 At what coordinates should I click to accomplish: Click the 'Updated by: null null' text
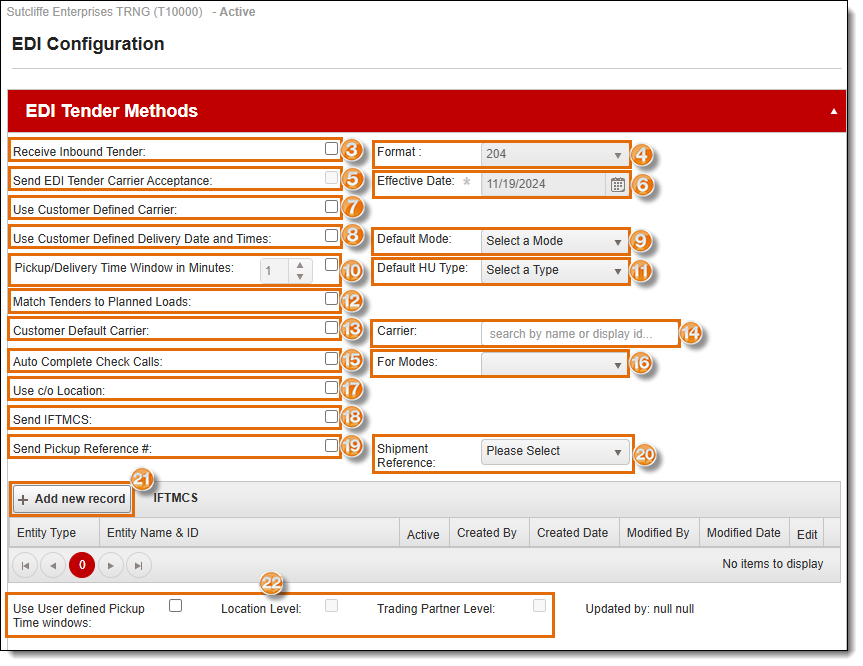click(x=640, y=609)
